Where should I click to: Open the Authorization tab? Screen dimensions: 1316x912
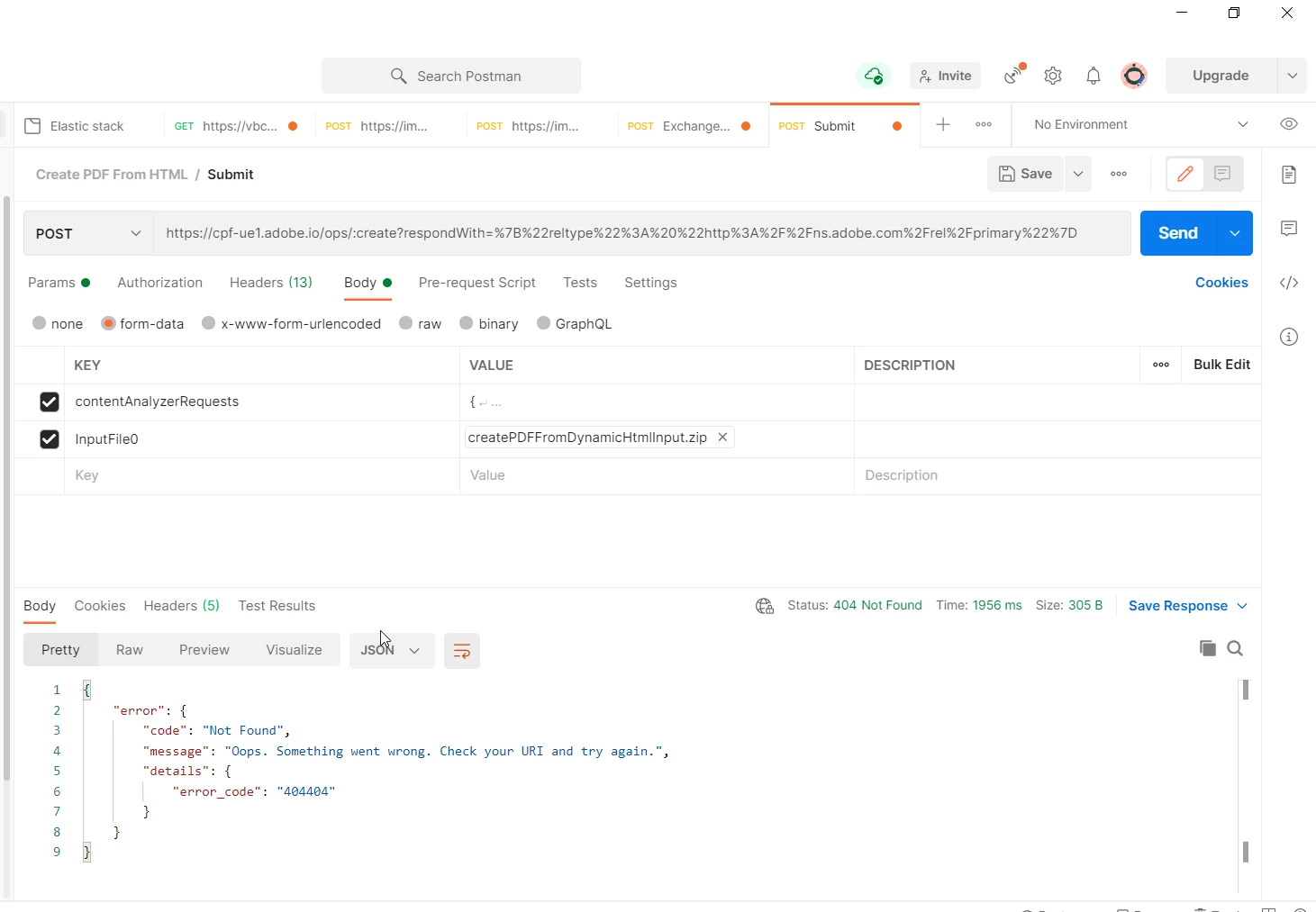pos(160,283)
